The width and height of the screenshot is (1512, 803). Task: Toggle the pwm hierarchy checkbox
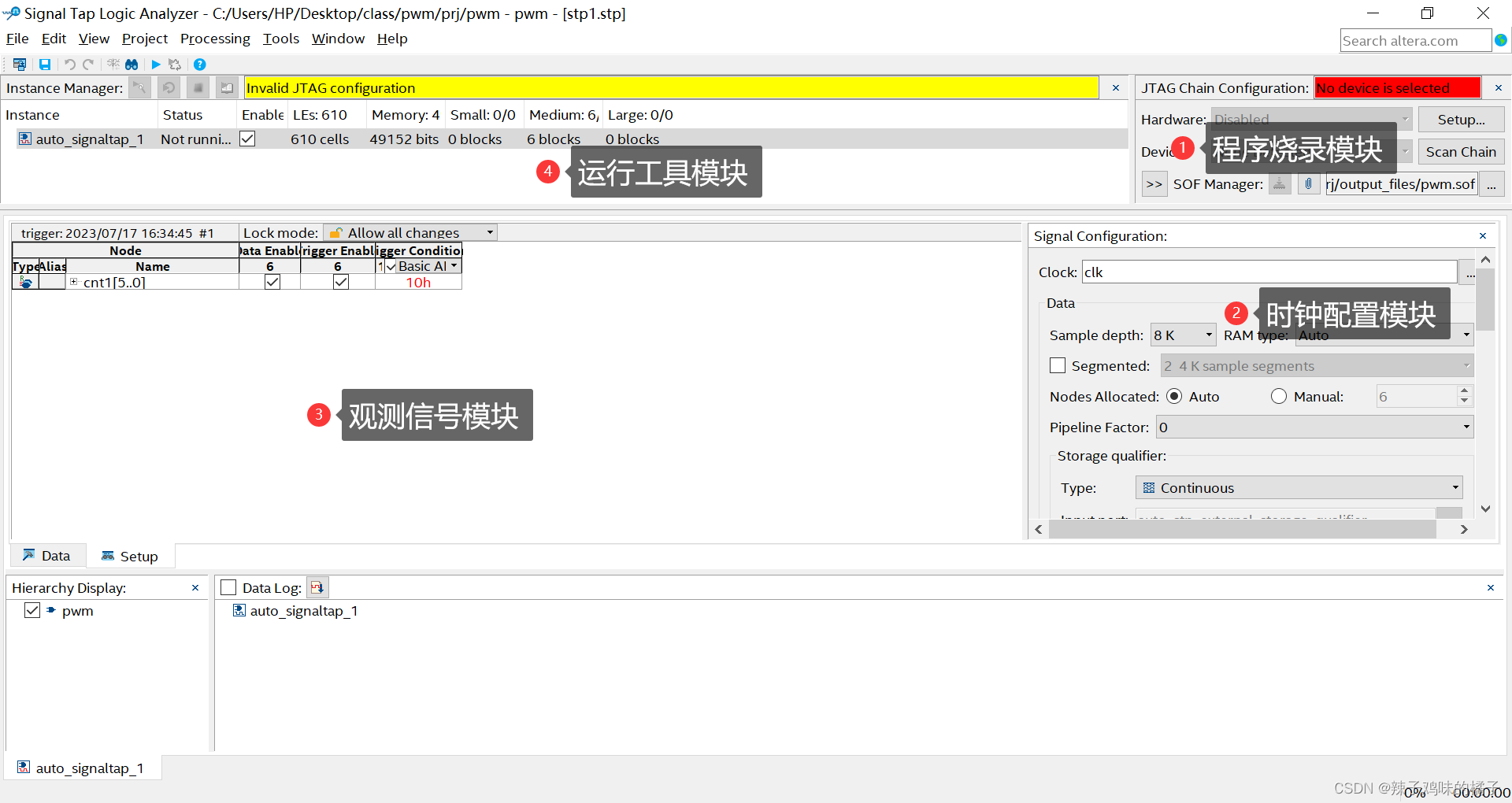32,610
